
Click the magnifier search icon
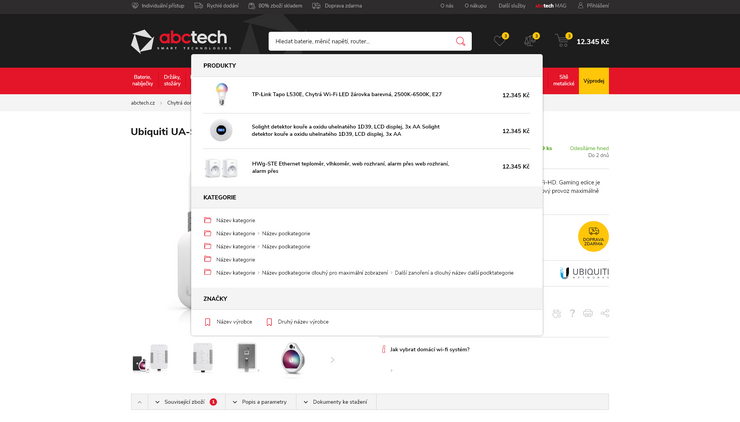tap(461, 41)
